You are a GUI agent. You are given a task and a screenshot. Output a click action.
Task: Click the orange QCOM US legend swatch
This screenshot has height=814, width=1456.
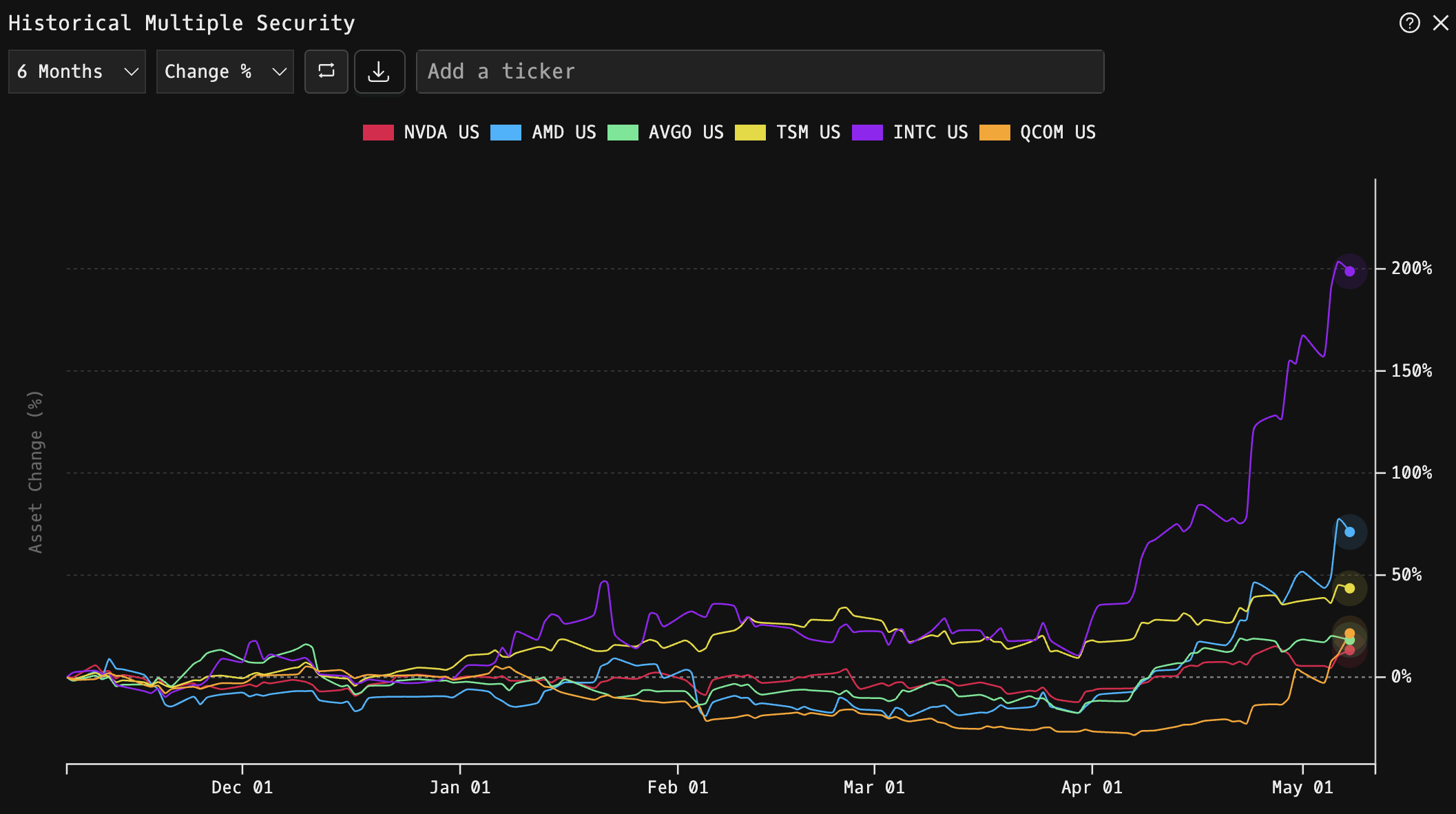pyautogui.click(x=995, y=132)
